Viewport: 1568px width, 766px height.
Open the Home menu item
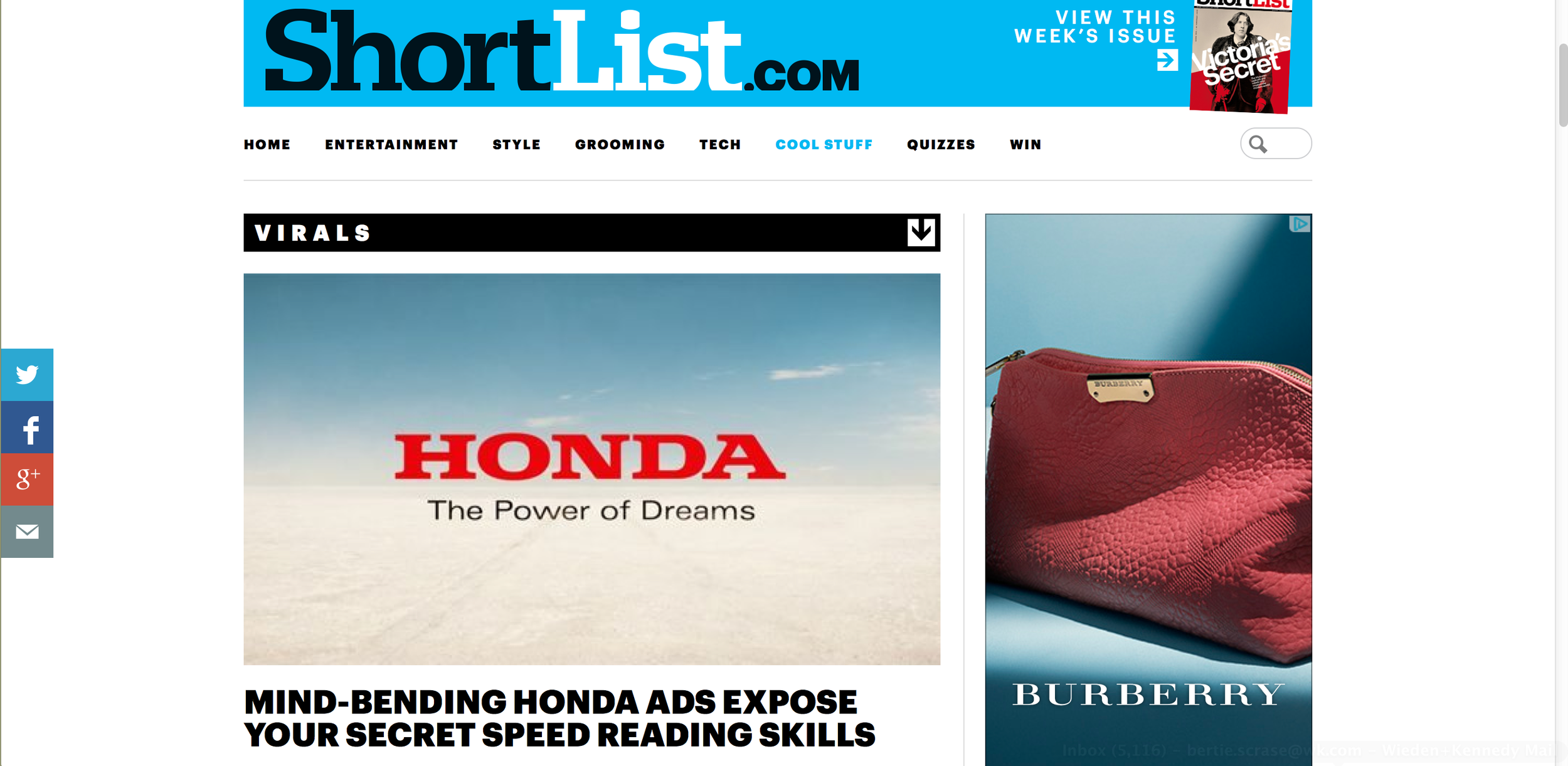267,145
